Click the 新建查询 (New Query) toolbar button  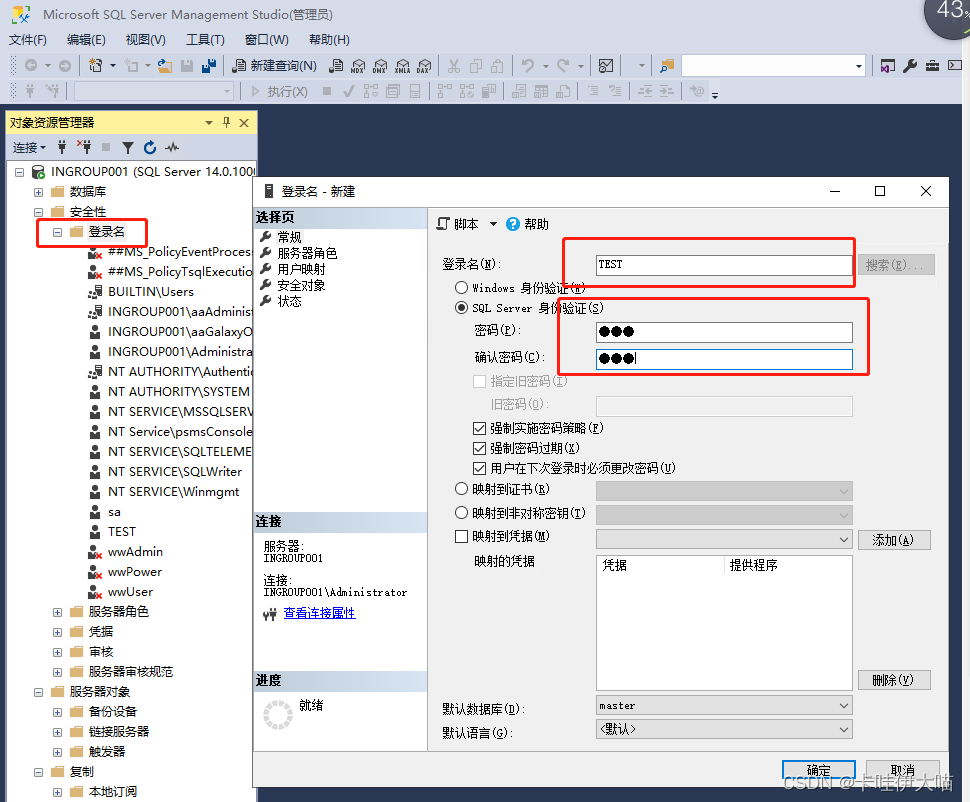point(275,66)
